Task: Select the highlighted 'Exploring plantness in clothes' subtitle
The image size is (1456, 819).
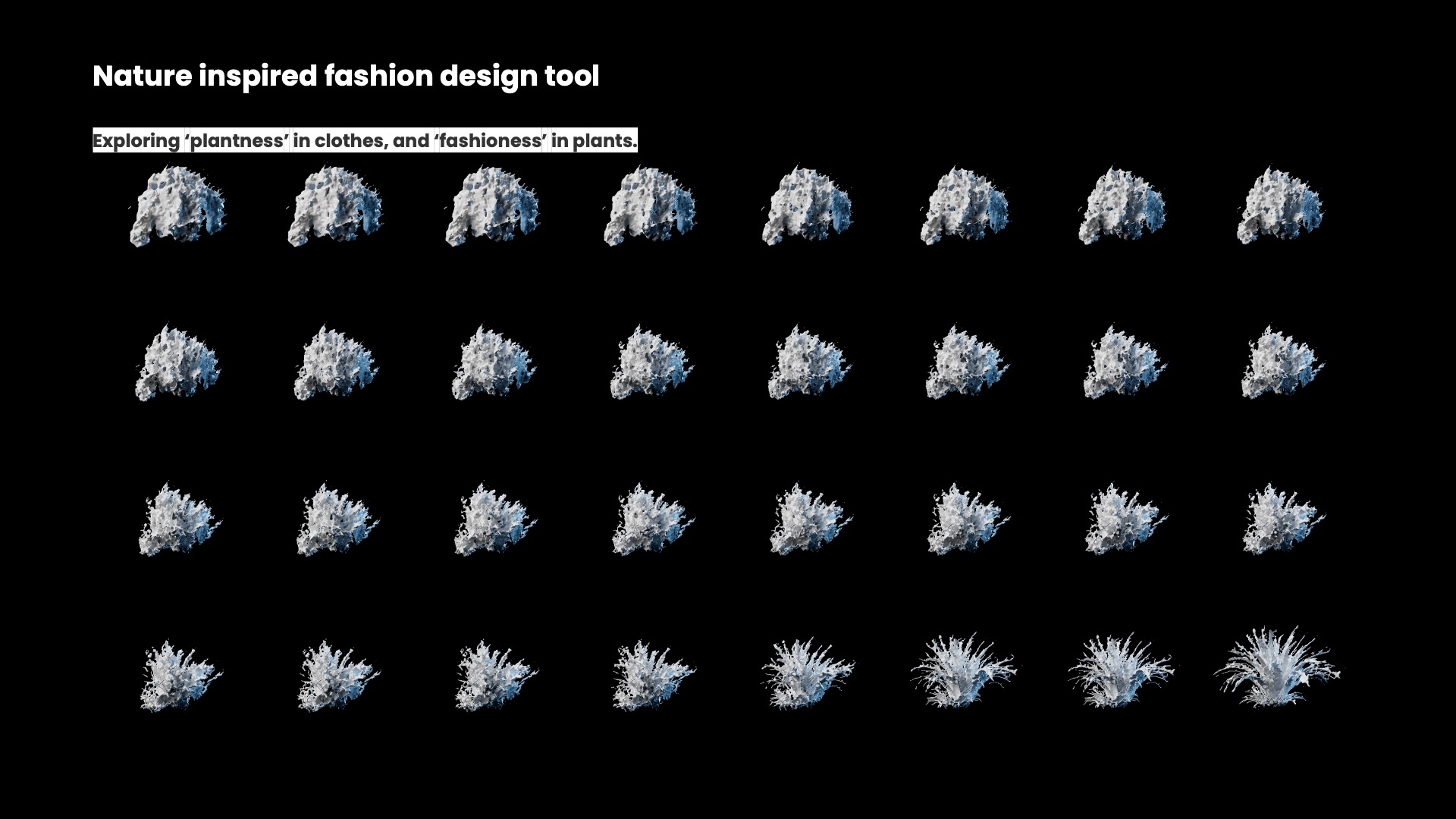Action: [365, 140]
